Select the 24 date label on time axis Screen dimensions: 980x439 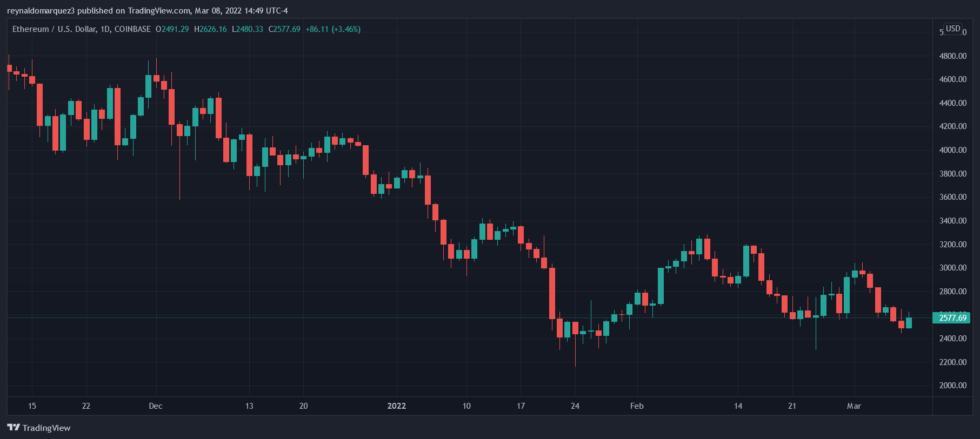(x=575, y=406)
